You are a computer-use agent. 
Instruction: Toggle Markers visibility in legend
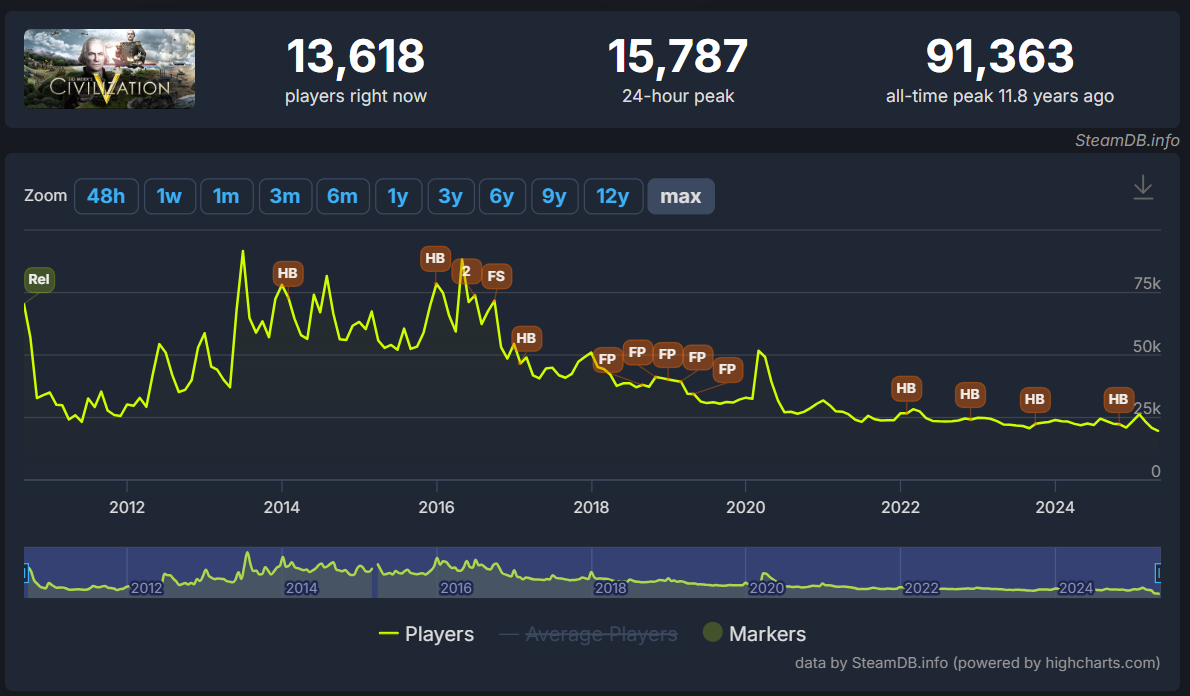(x=754, y=634)
